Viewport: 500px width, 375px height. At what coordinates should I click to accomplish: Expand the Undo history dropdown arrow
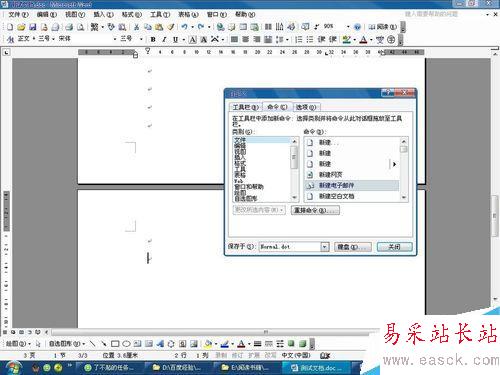(192, 27)
